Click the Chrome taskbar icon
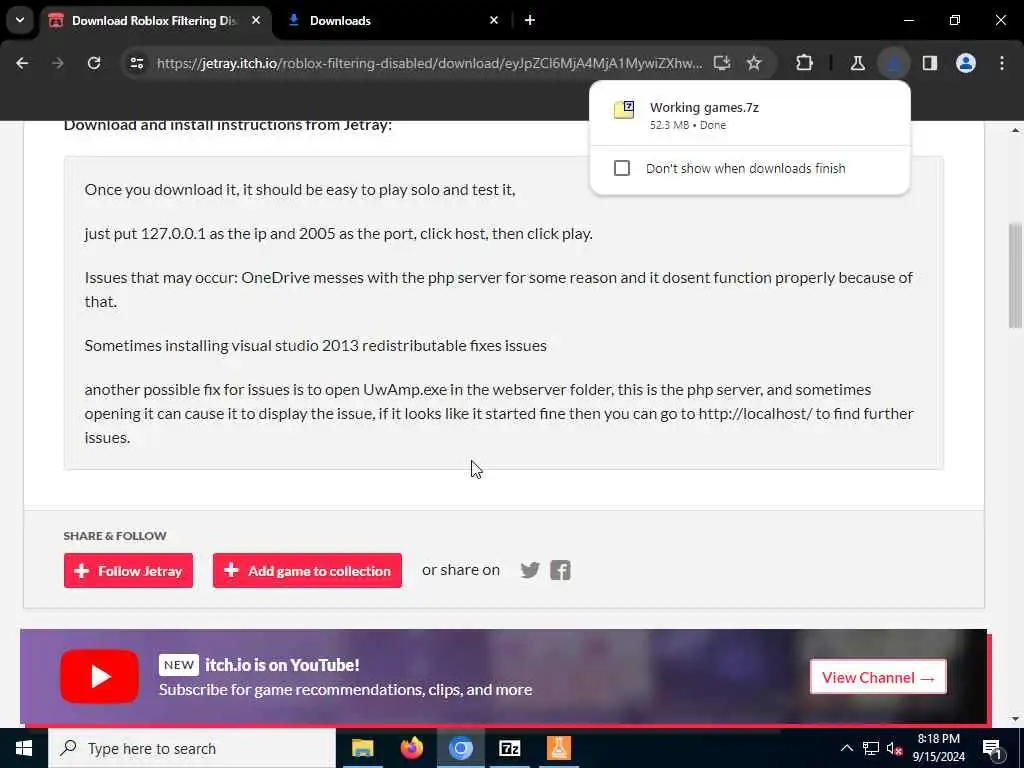This screenshot has width=1024, height=768. coord(460,748)
